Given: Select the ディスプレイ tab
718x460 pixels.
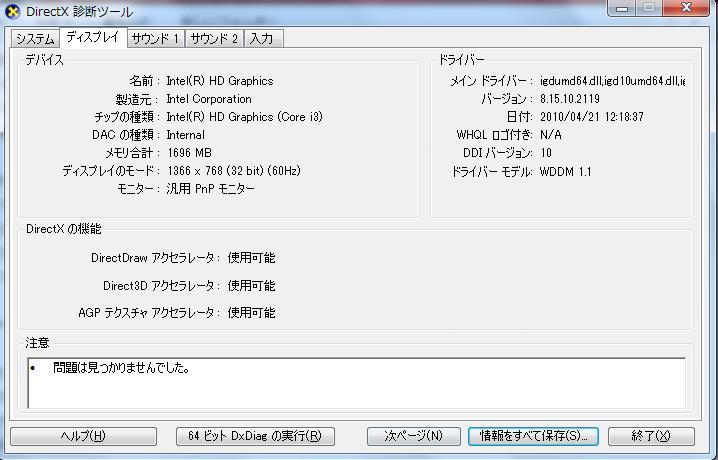Looking at the screenshot, I should click(93, 38).
